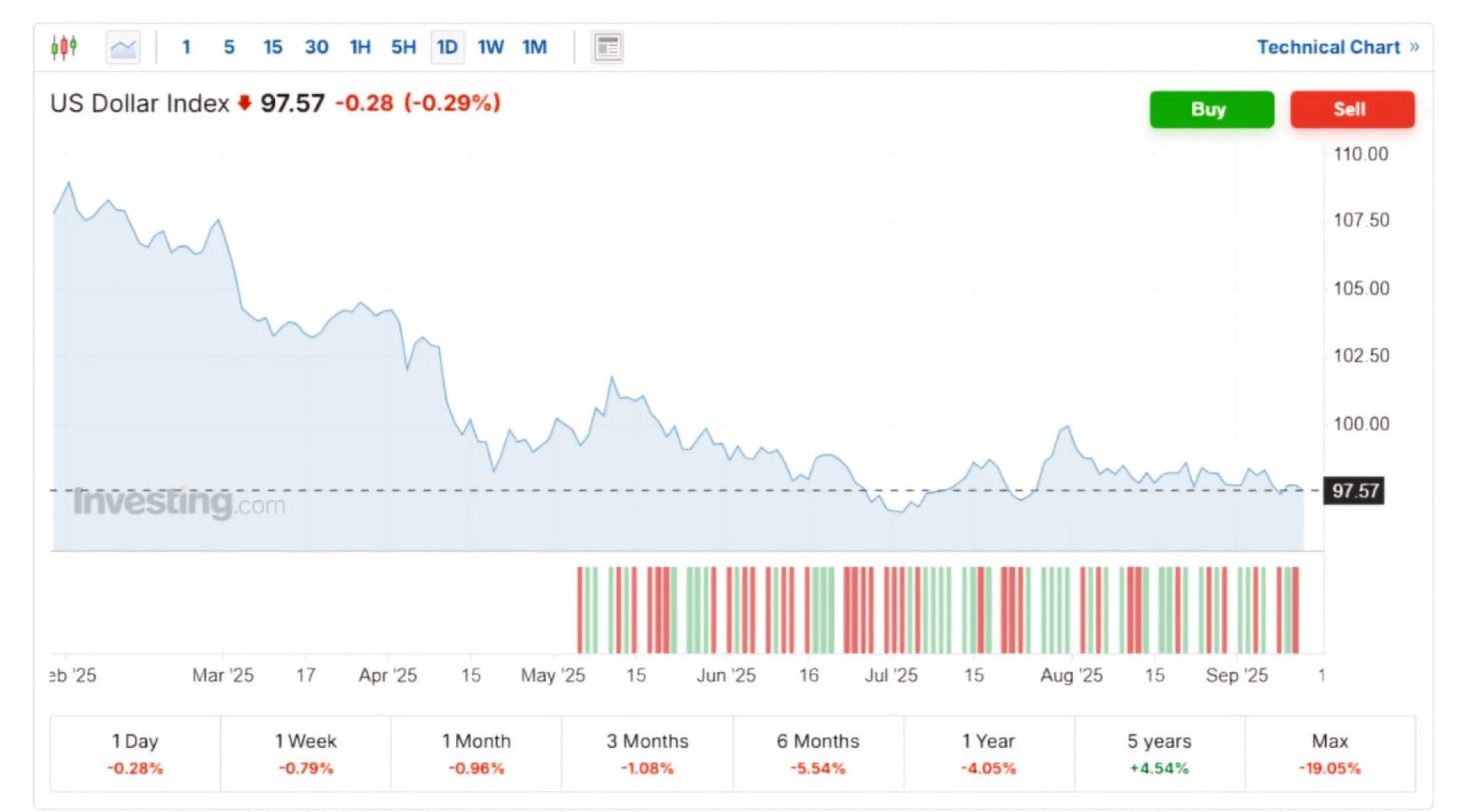
Task: Select the area chart type icon
Action: [122, 48]
